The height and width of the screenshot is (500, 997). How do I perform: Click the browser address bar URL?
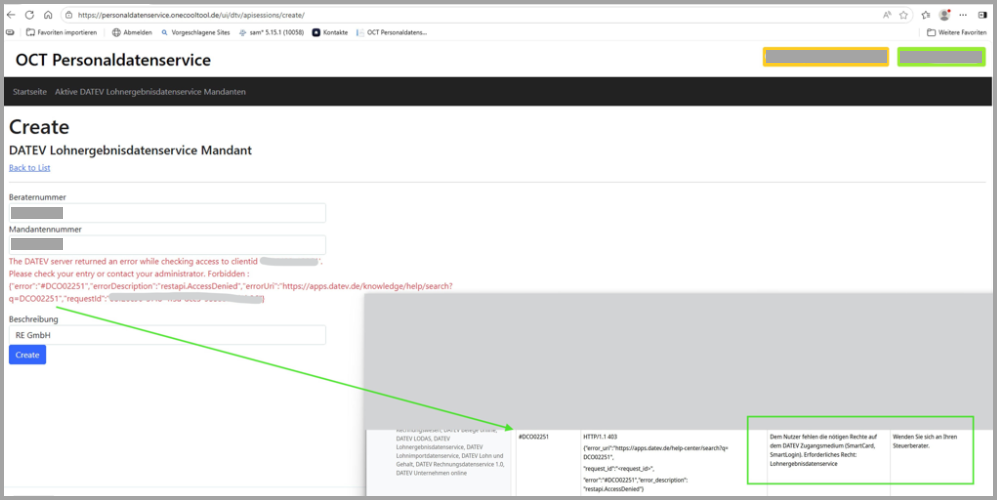400,15
